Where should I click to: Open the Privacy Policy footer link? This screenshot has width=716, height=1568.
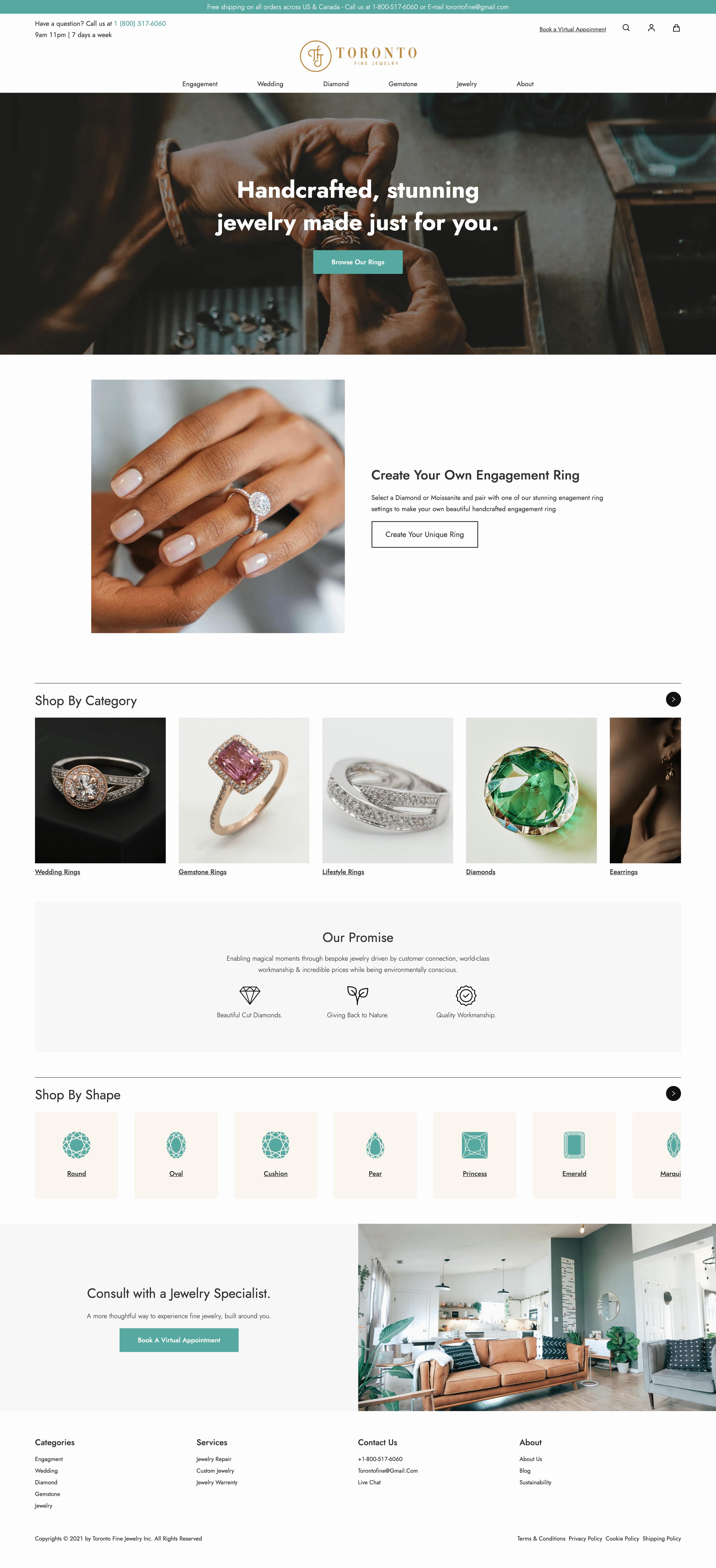(585, 1538)
